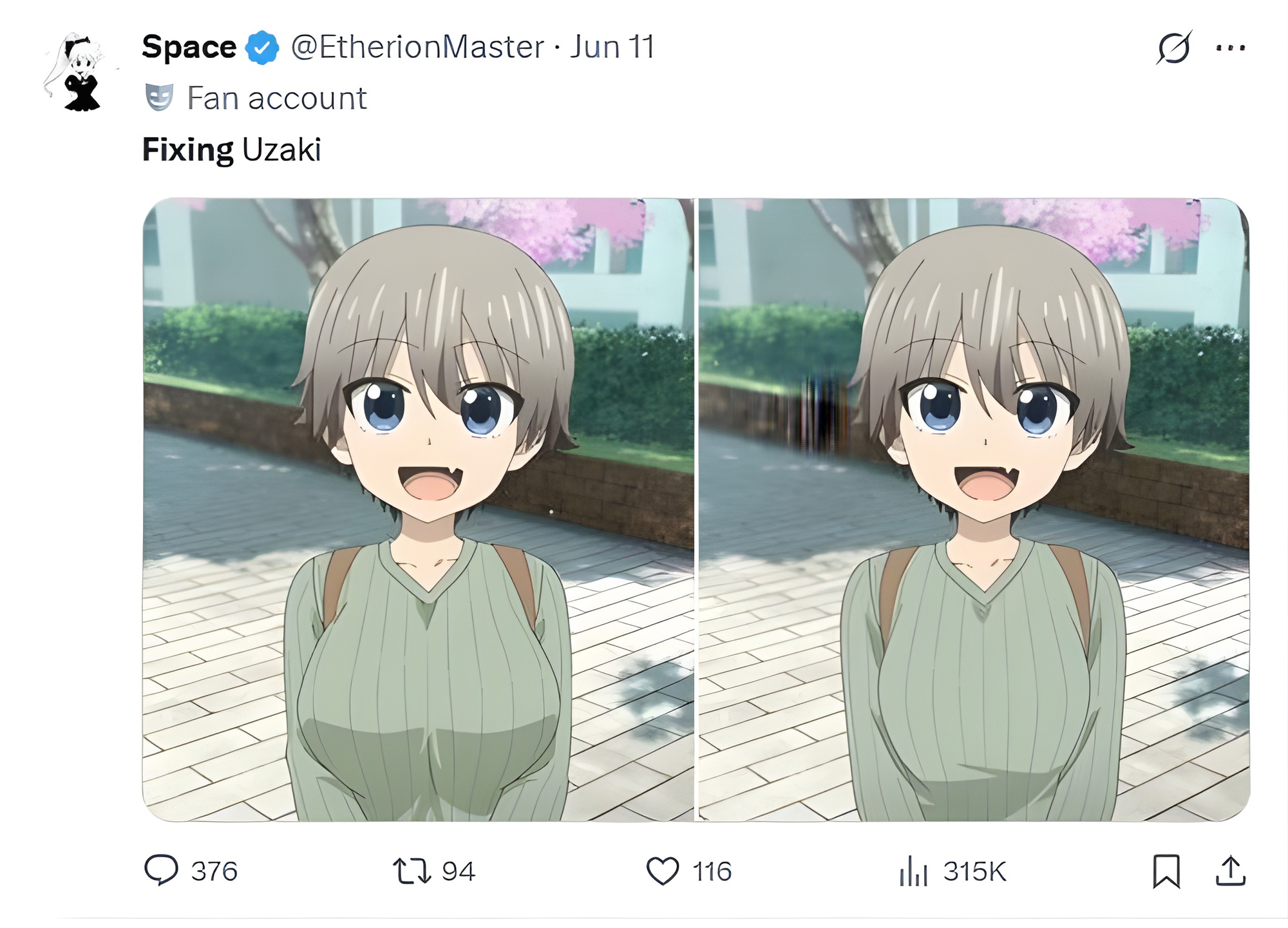The width and height of the screenshot is (1288, 928).
Task: Click the Grok slashed-circle icon
Action: coord(1173,48)
